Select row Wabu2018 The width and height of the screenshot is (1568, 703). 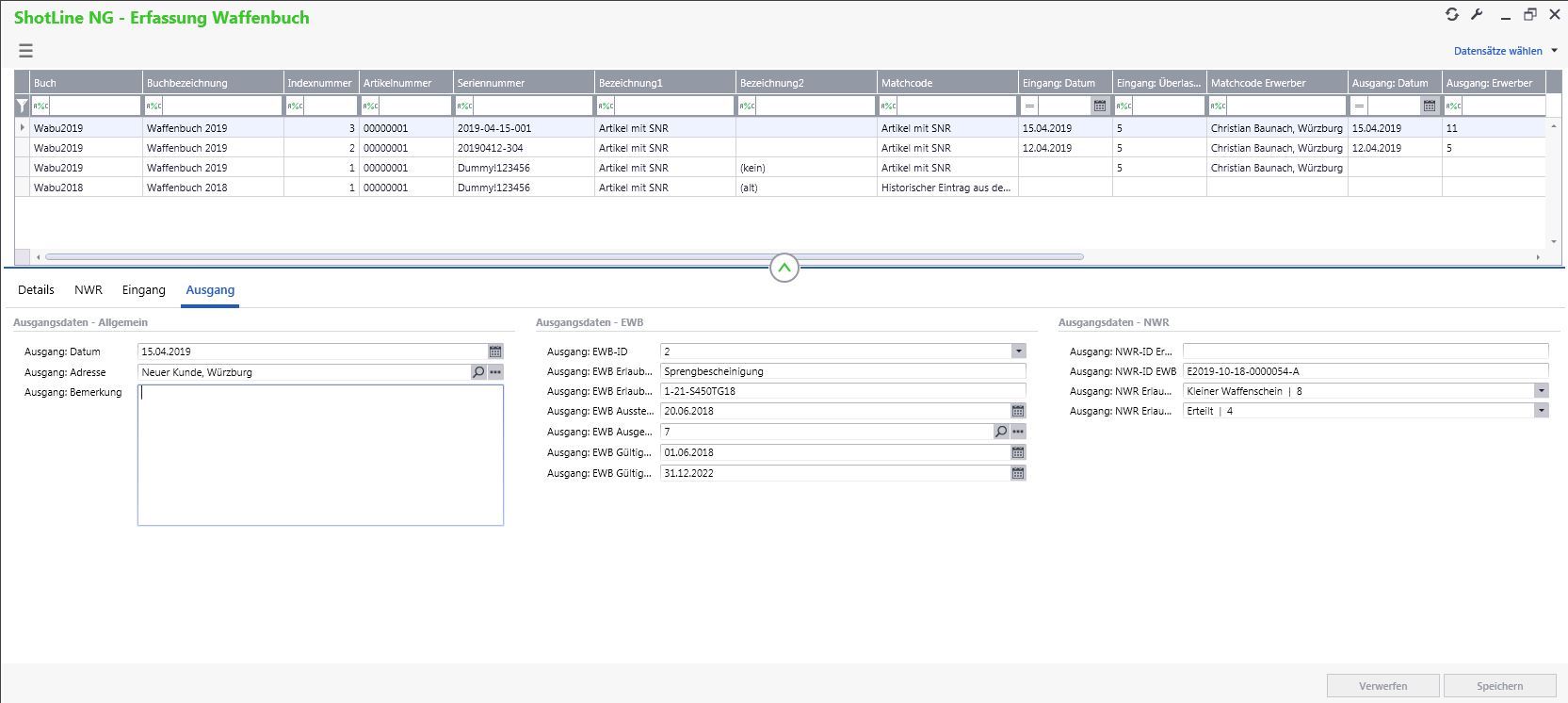pyautogui.click(x=780, y=188)
